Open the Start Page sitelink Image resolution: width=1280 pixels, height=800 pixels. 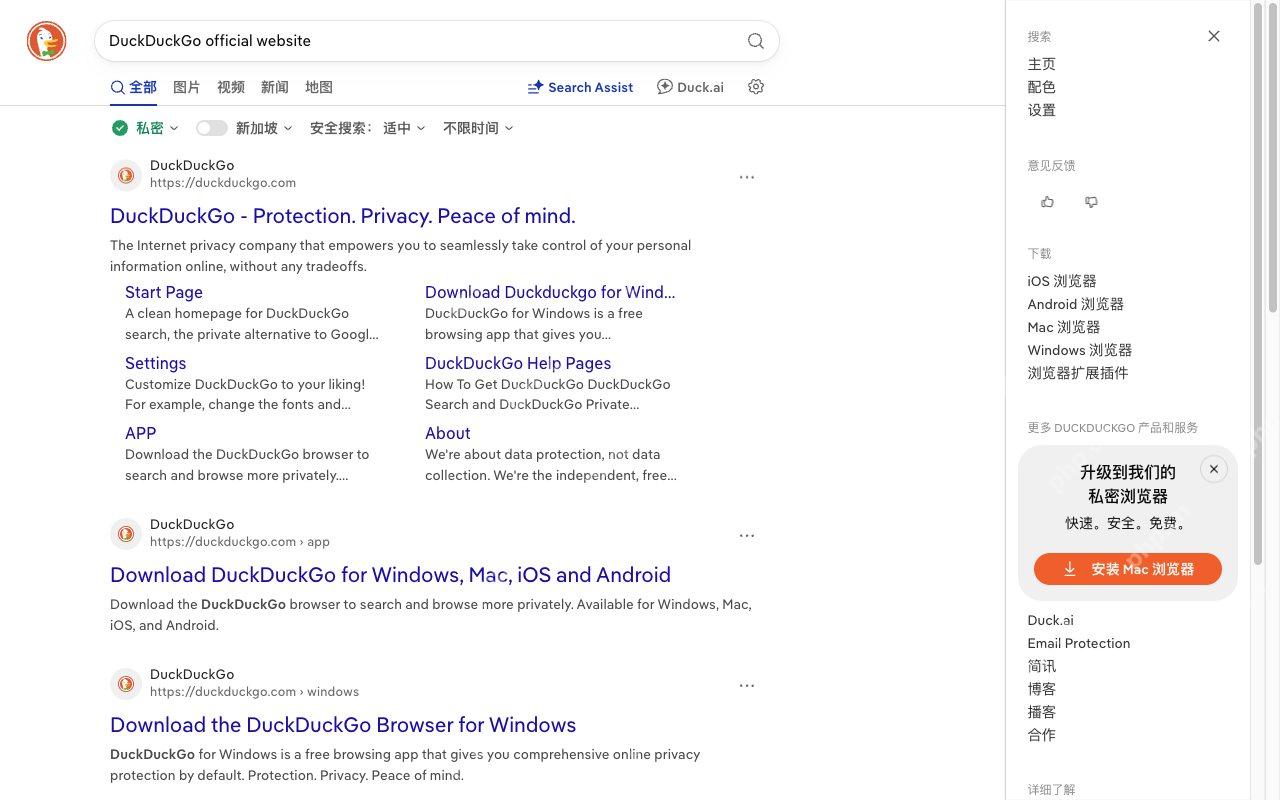(164, 292)
